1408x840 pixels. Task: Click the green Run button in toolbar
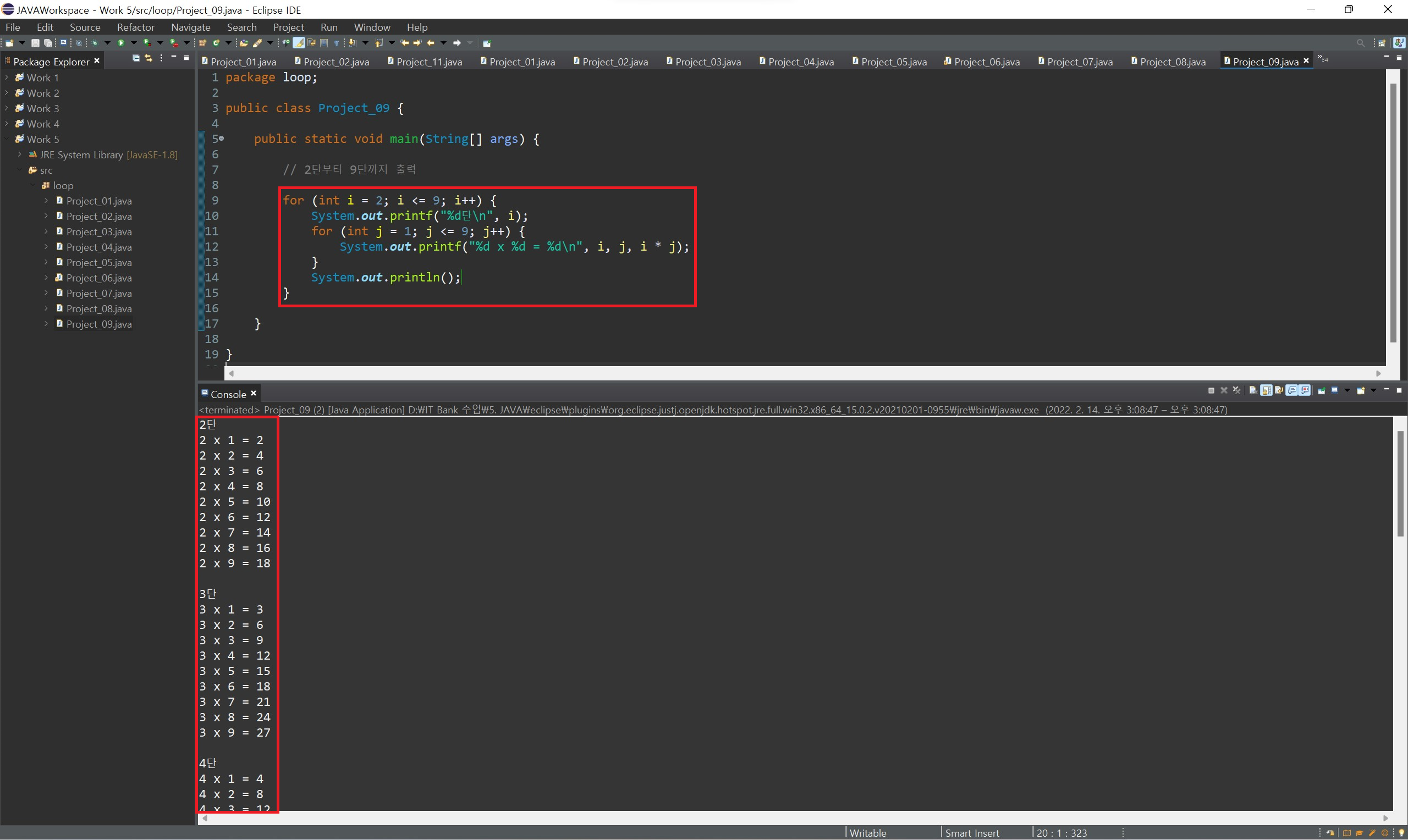point(121,43)
